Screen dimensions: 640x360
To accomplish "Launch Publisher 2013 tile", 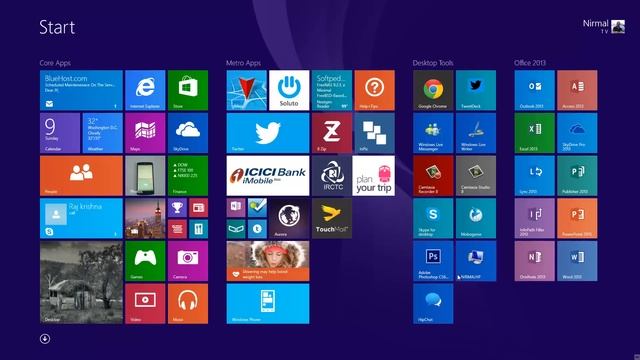I will 577,176.
